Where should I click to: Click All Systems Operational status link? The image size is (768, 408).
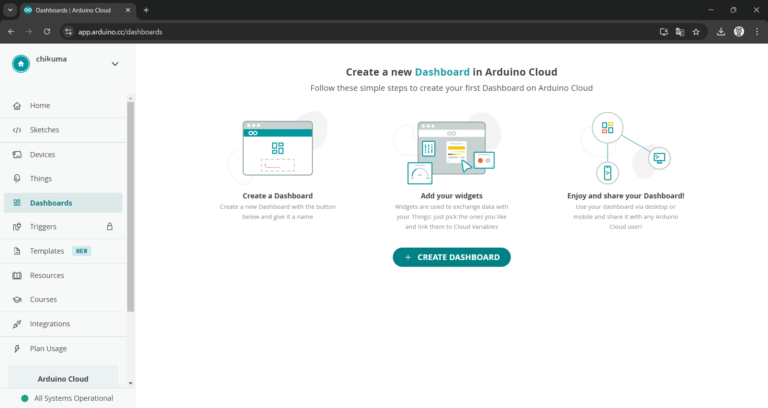point(73,398)
